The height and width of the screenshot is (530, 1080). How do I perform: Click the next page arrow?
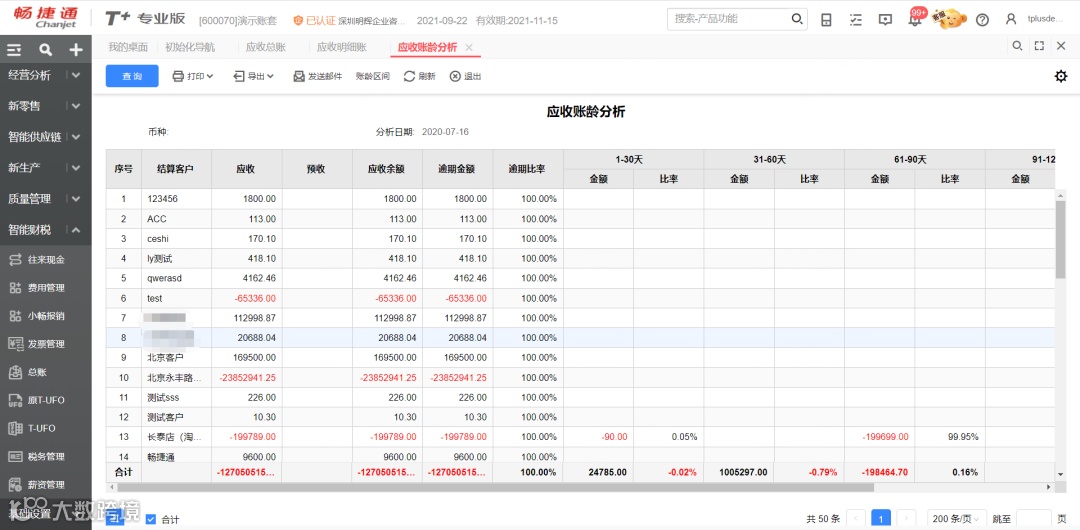point(906,519)
